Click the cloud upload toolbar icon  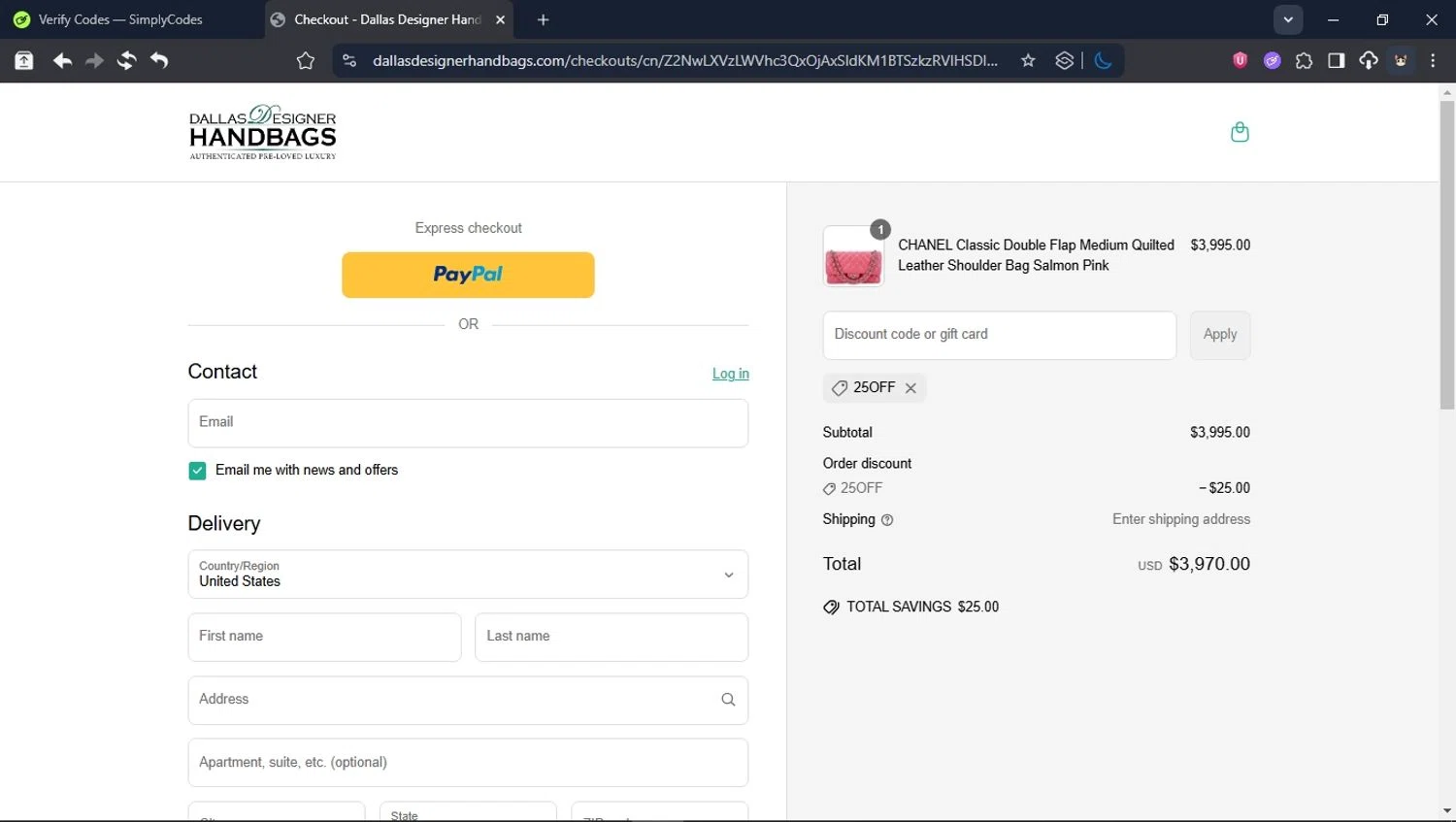(1369, 61)
